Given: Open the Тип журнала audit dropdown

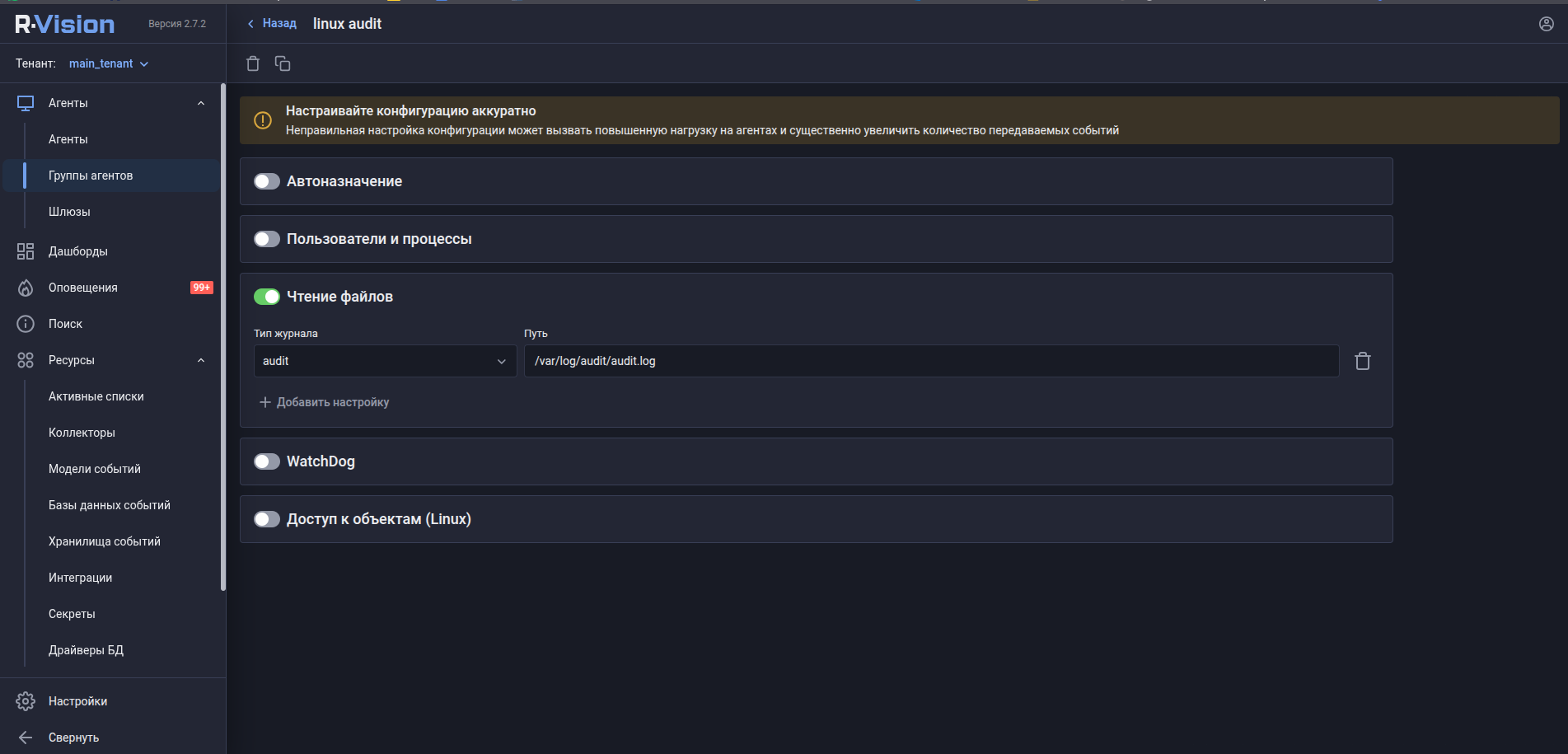Looking at the screenshot, I should [x=385, y=361].
